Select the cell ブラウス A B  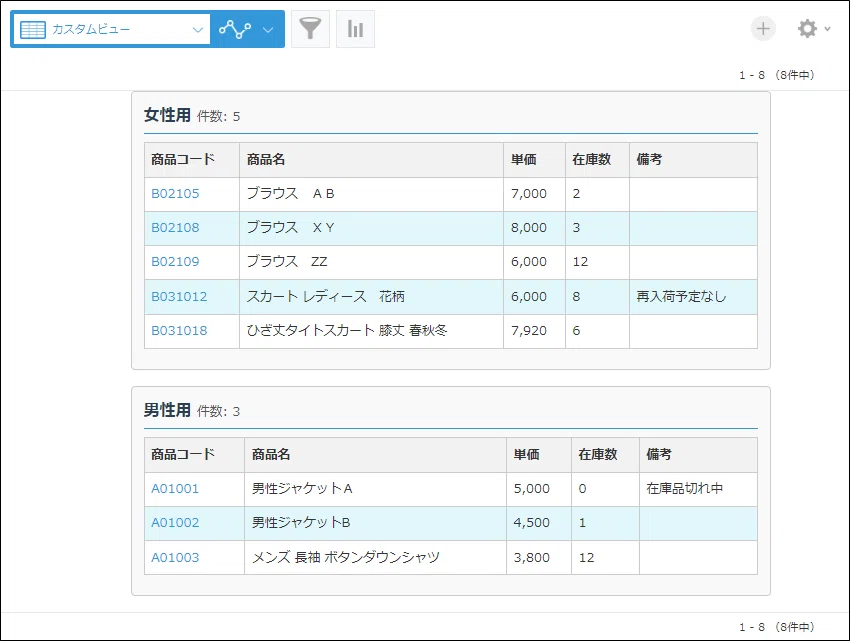pyautogui.click(x=371, y=194)
